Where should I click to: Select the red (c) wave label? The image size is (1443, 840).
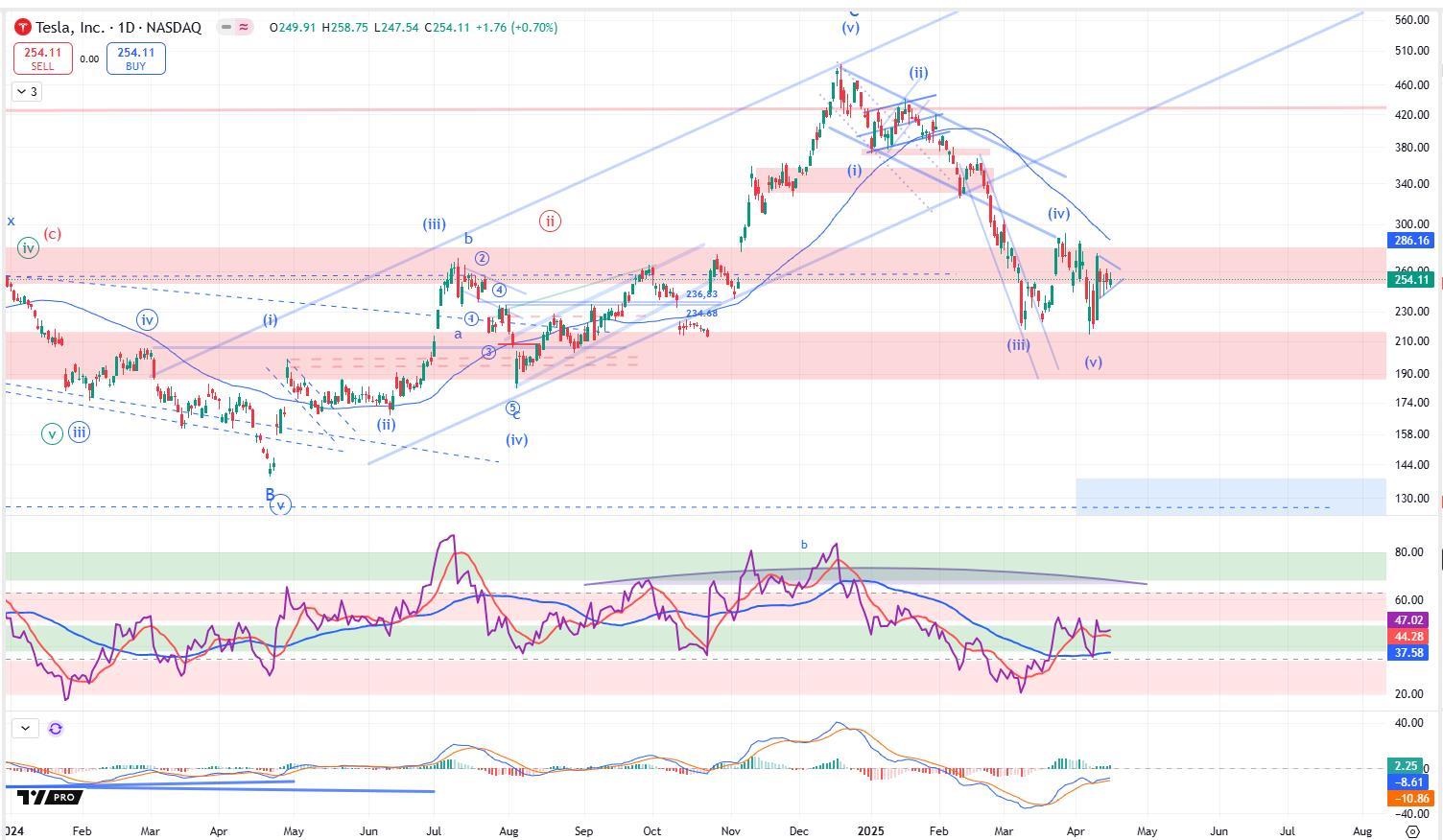[x=52, y=234]
